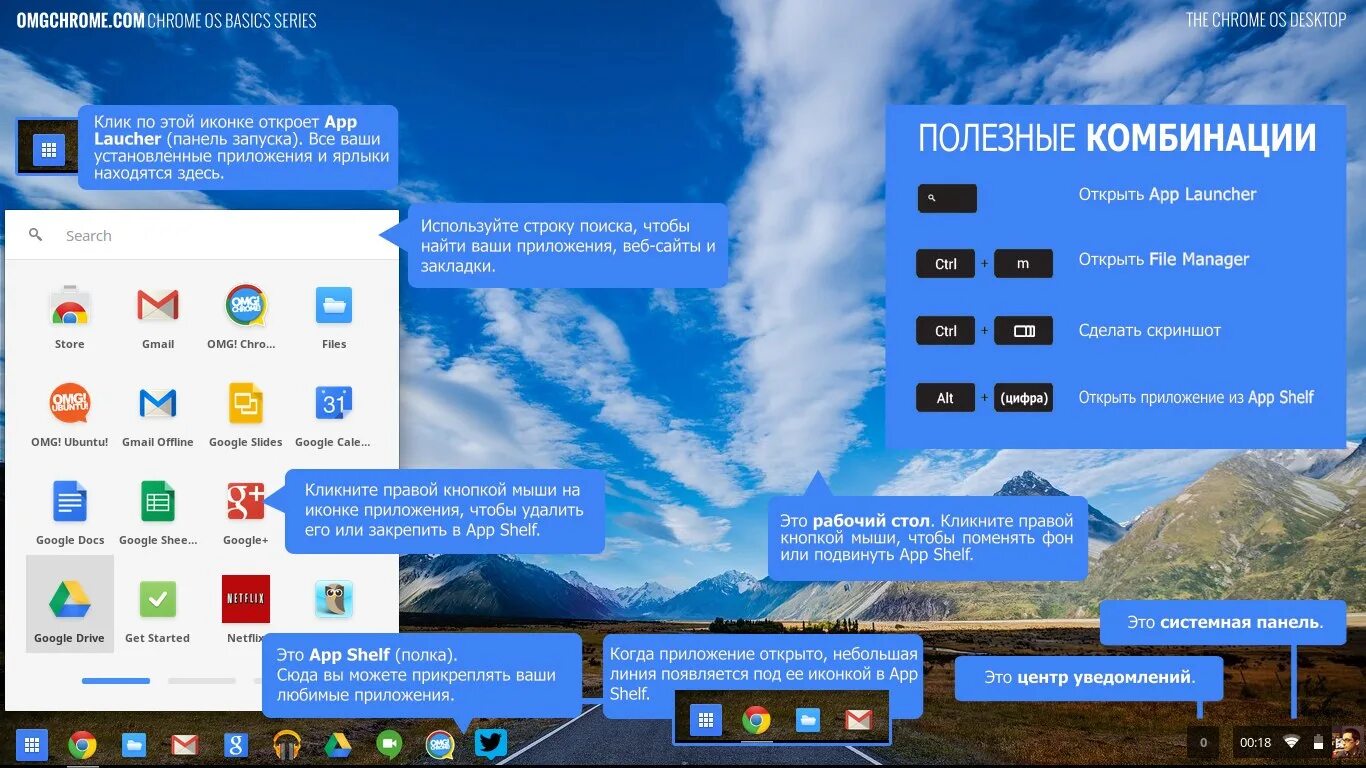The height and width of the screenshot is (768, 1366).
Task: Open the Wi-Fi status icon in system tray
Action: [1292, 742]
